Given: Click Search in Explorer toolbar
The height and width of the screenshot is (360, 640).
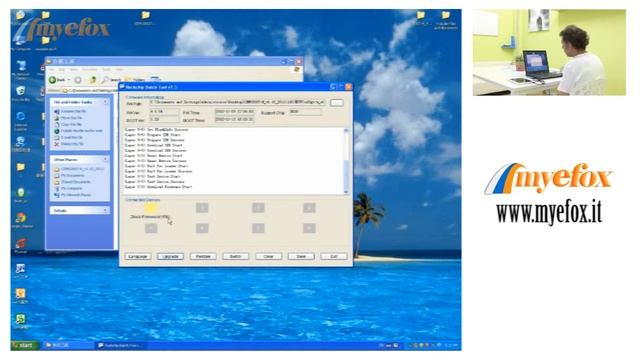Looking at the screenshot, I should point(111,80).
